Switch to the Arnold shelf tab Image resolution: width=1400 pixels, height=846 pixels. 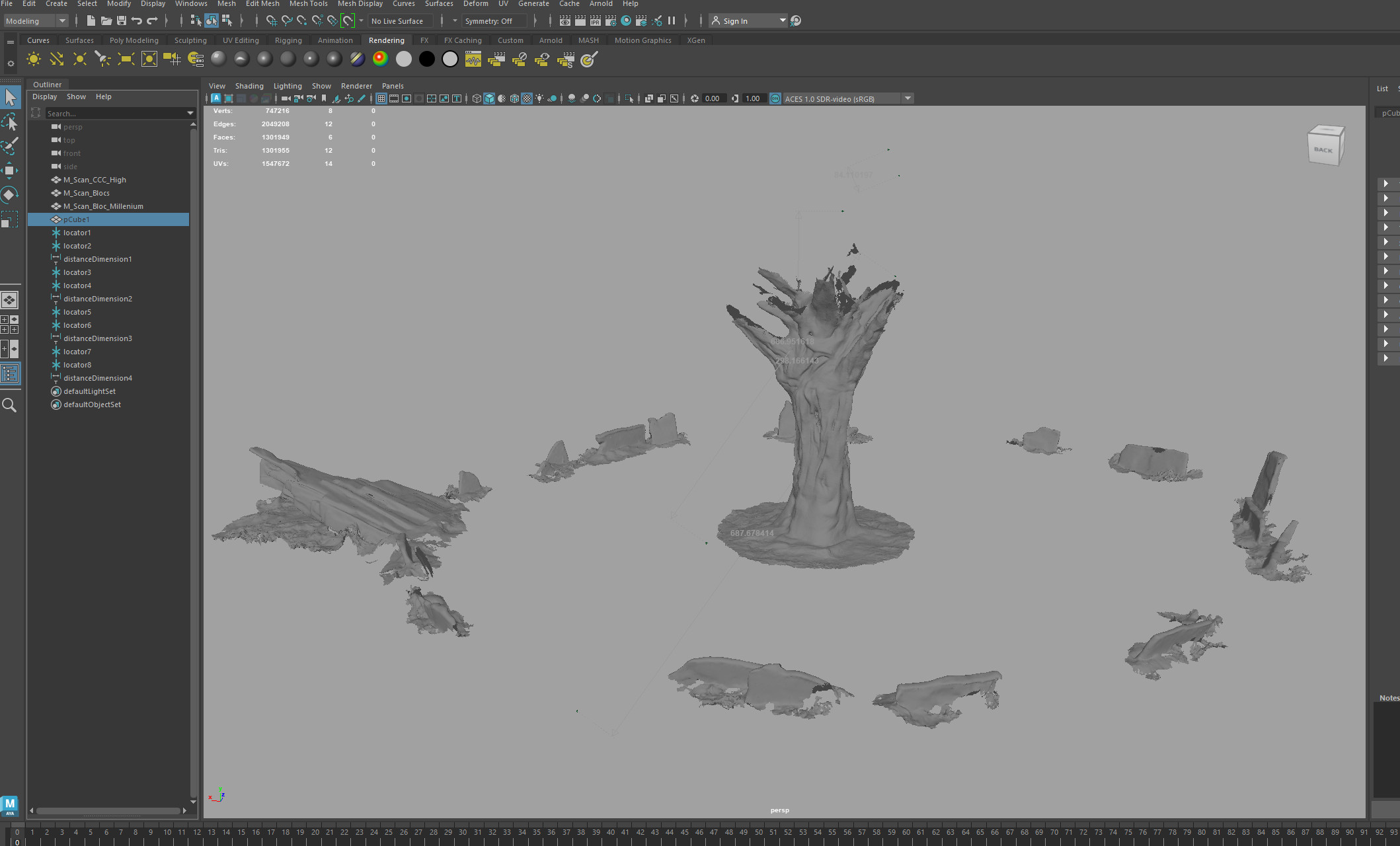(551, 40)
